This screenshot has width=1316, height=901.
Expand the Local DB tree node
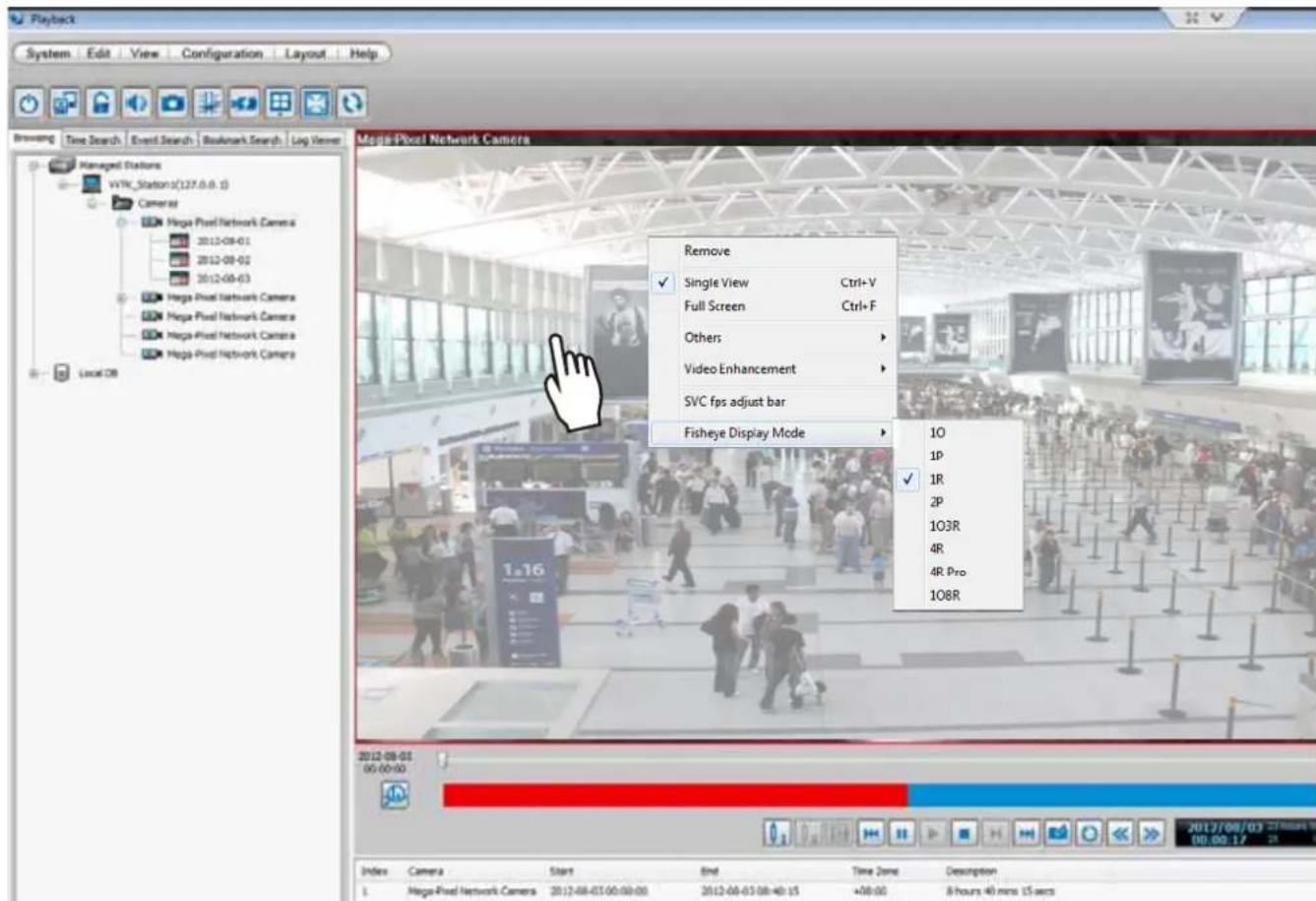click(x=33, y=373)
